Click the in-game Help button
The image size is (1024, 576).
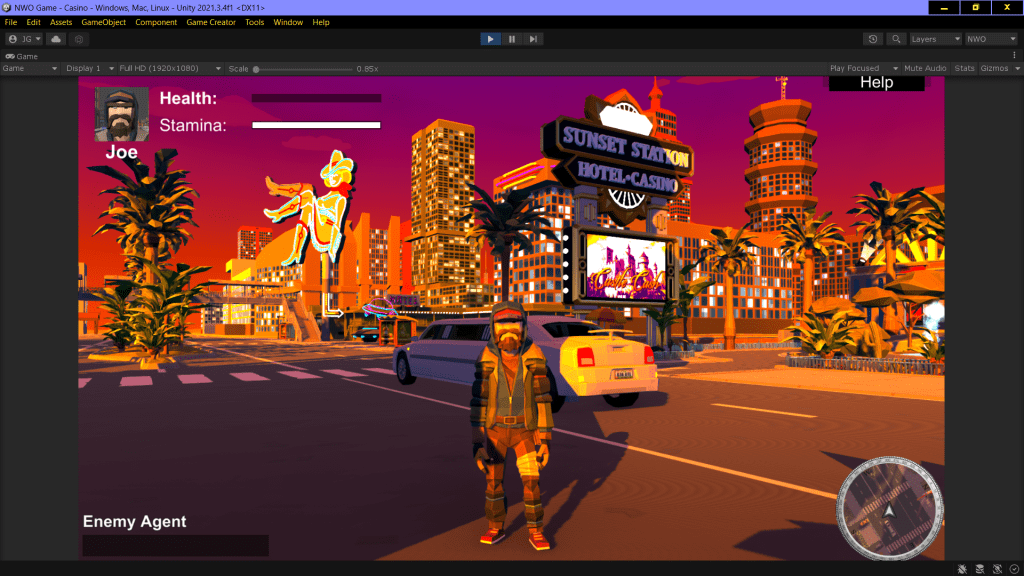point(876,83)
